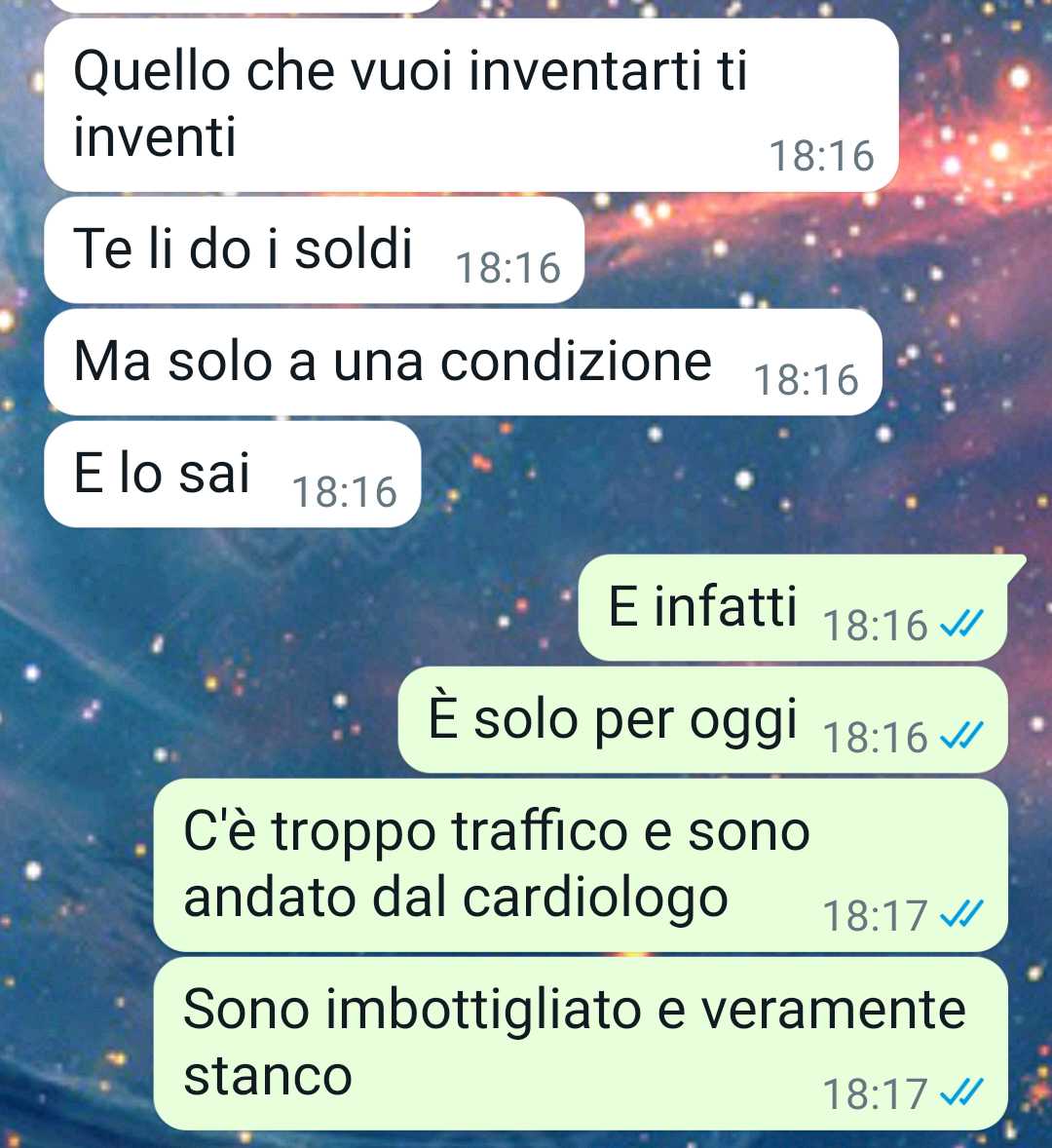Tap the partially visible bubble at top edge
This screenshot has height=1148, width=1052.
245,5
